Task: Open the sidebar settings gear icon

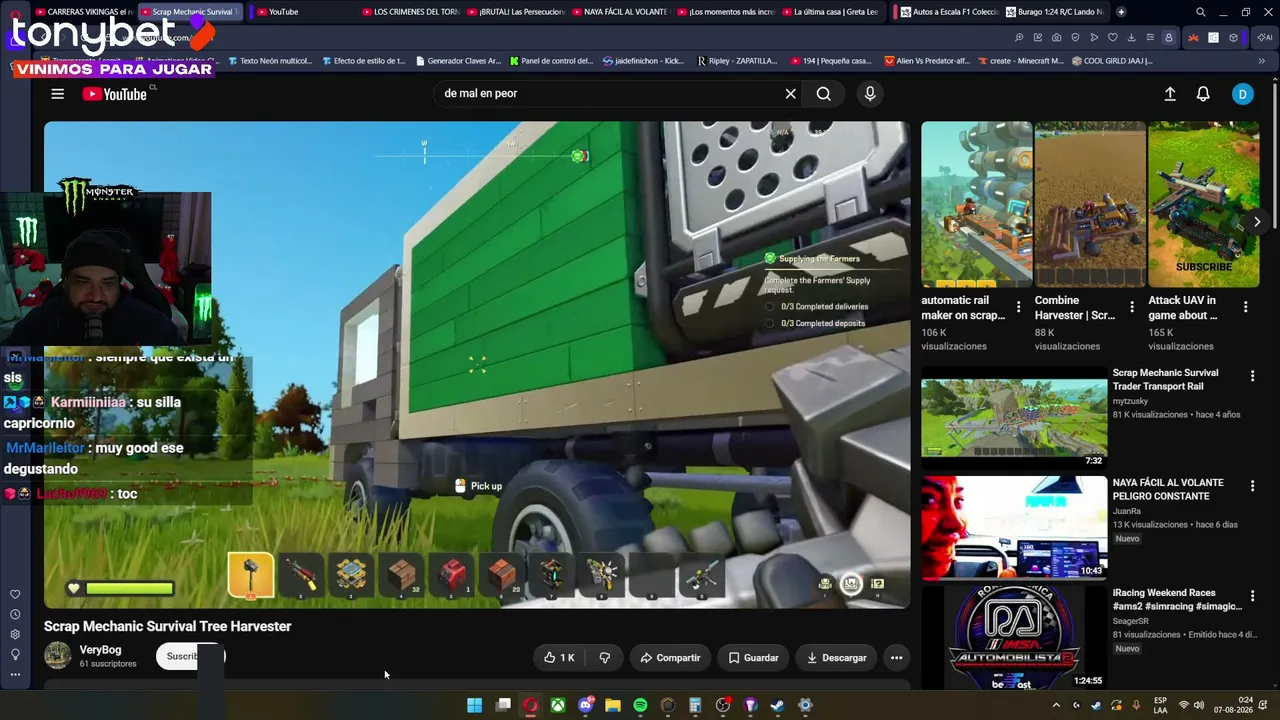Action: (15, 634)
